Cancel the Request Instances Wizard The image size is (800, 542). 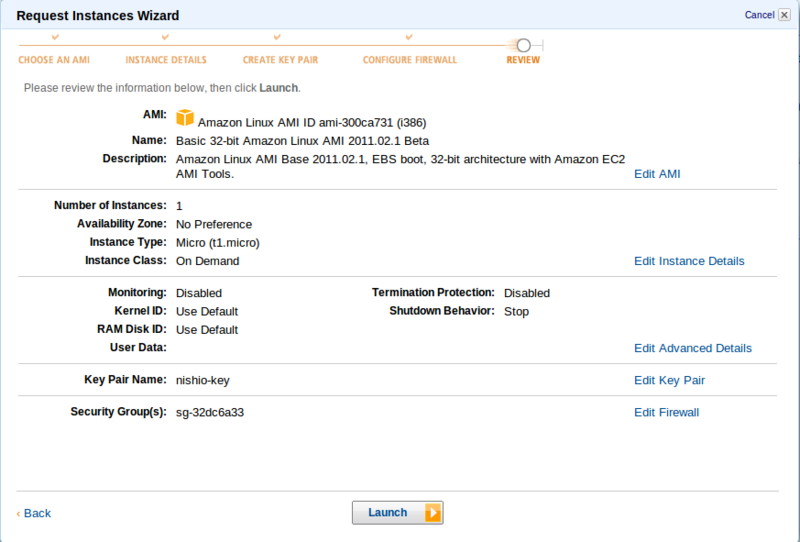pyautogui.click(x=759, y=15)
